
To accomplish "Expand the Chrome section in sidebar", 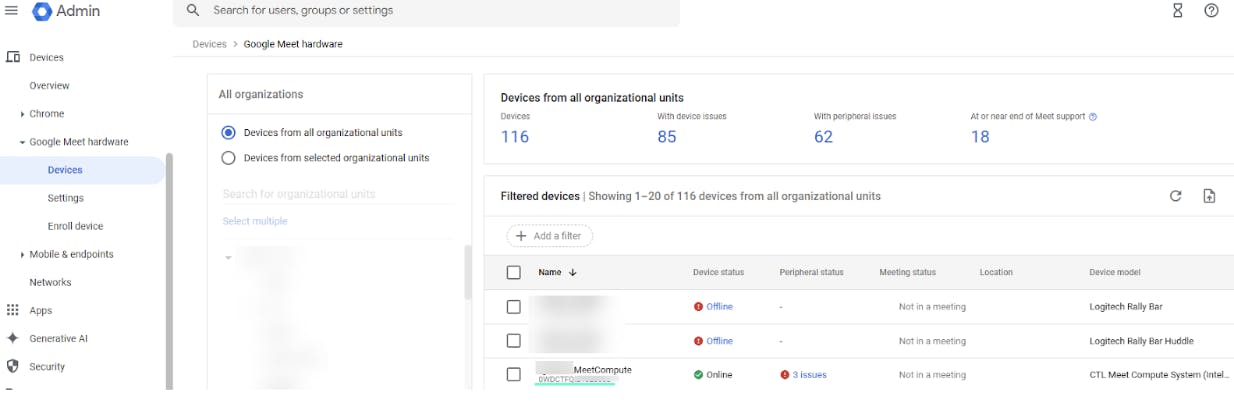I will [22, 114].
